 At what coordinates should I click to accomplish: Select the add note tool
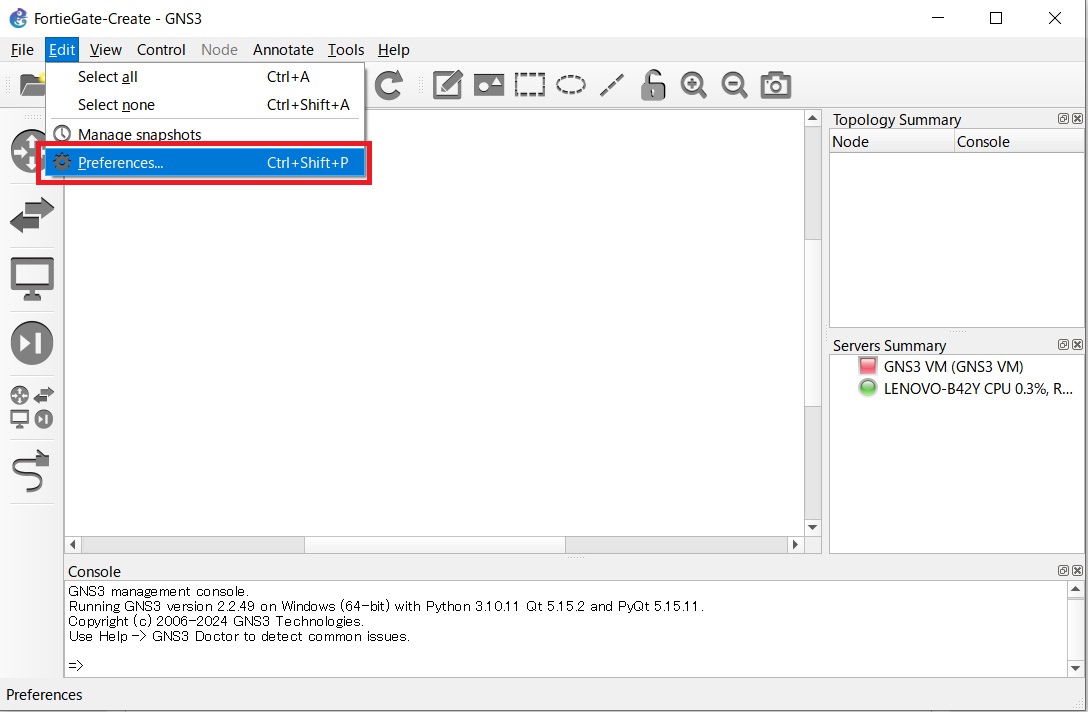coord(448,85)
